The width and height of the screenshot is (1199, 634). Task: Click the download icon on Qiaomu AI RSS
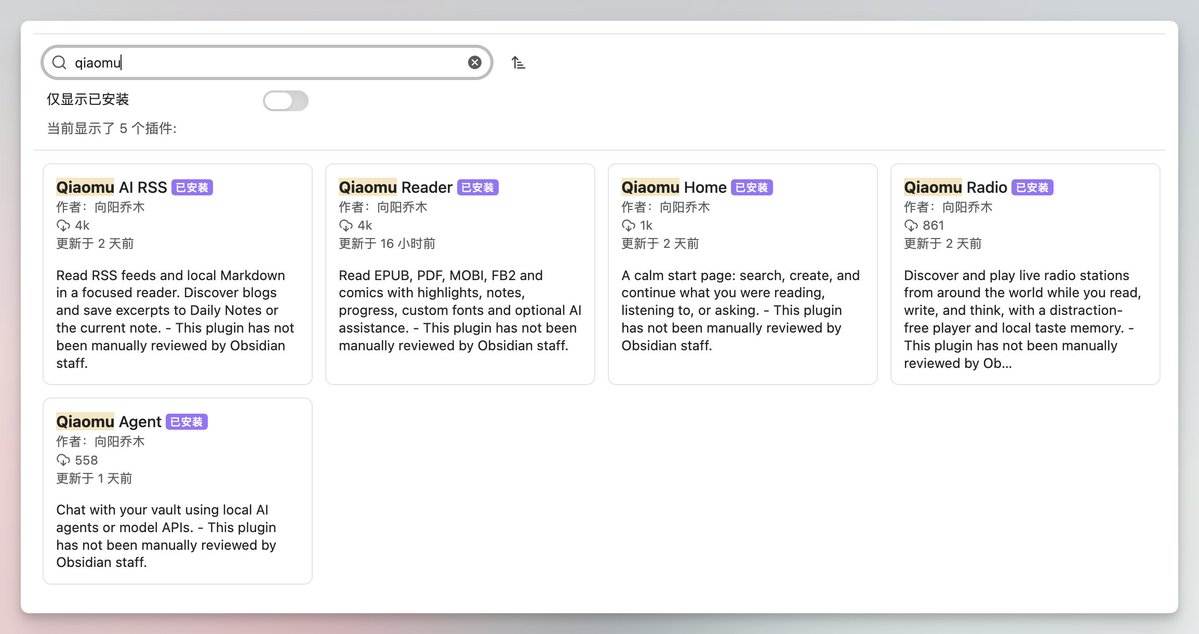pyautogui.click(x=63, y=226)
